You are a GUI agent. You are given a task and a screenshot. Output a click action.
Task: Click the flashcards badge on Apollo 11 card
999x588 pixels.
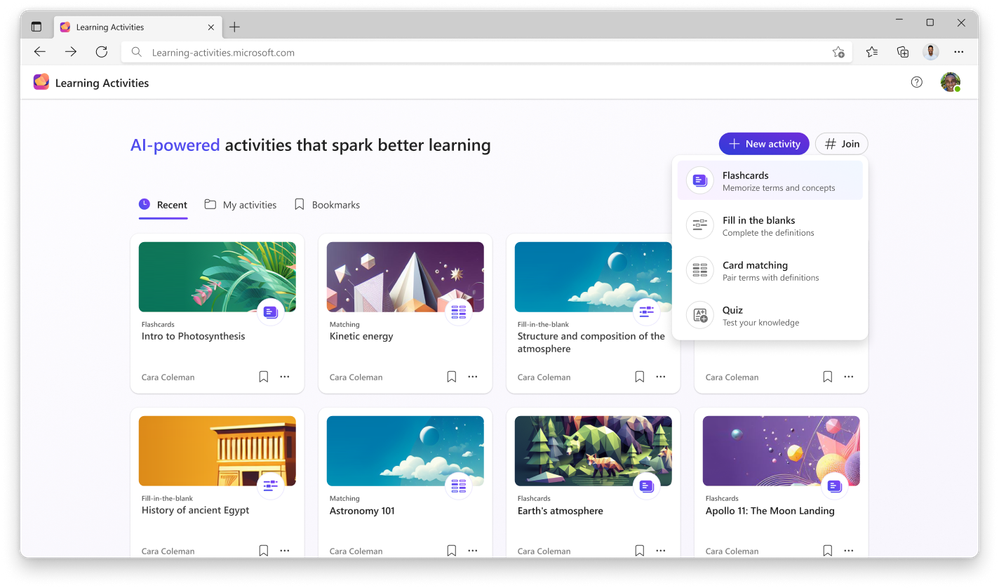pos(835,486)
